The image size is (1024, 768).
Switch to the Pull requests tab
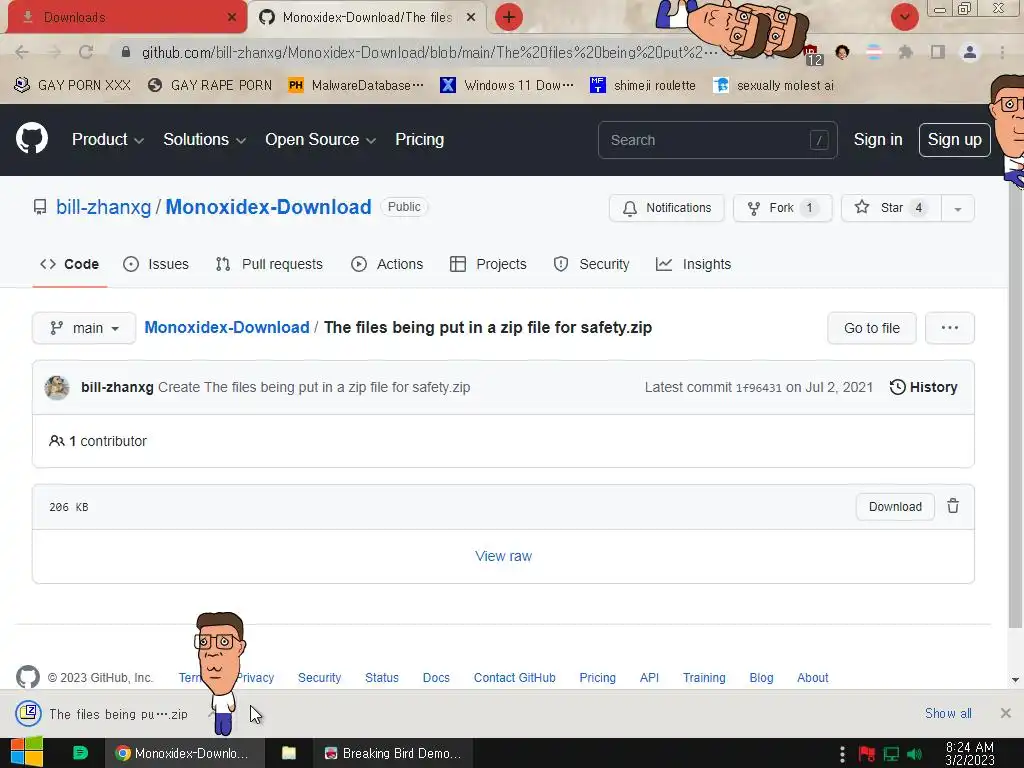(x=269, y=264)
